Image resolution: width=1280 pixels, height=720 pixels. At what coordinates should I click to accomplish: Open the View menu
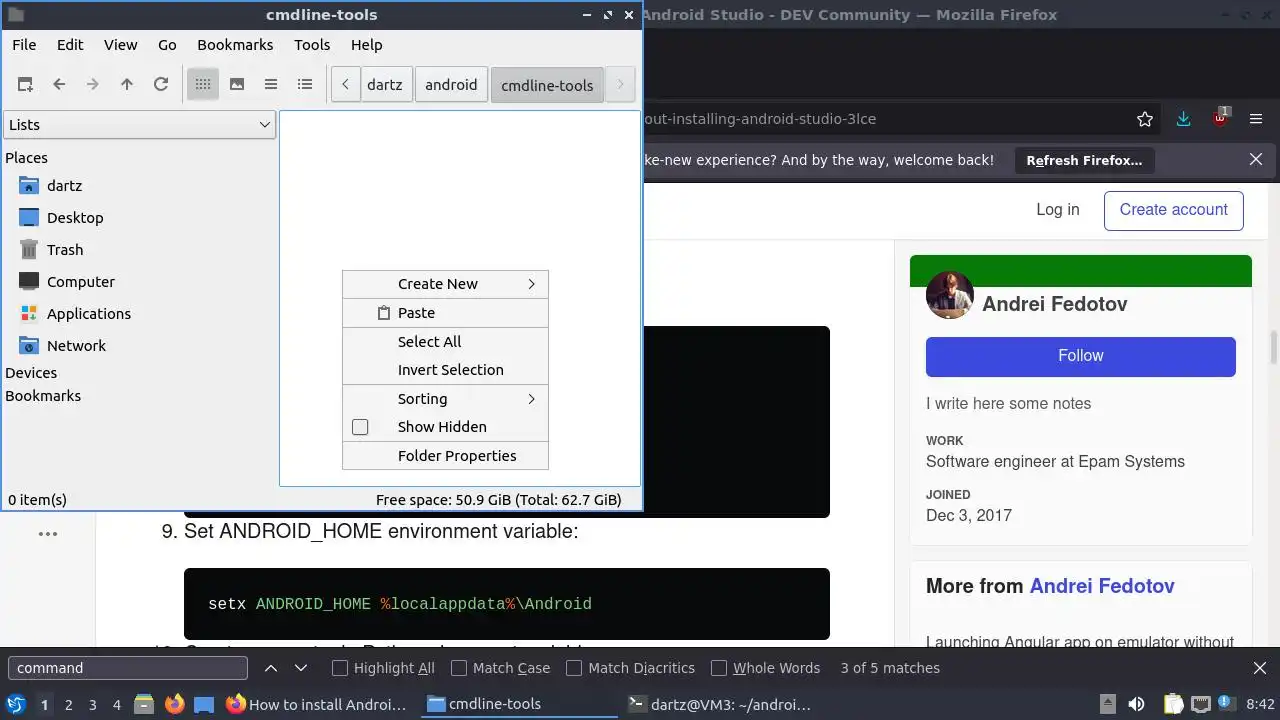(121, 45)
